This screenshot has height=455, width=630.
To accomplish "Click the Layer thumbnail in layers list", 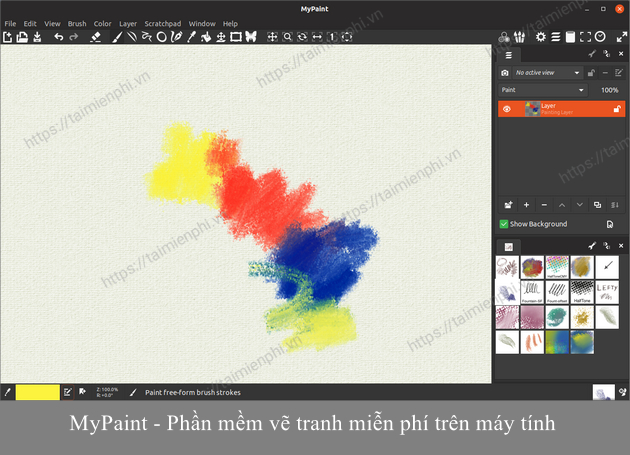I will click(532, 109).
